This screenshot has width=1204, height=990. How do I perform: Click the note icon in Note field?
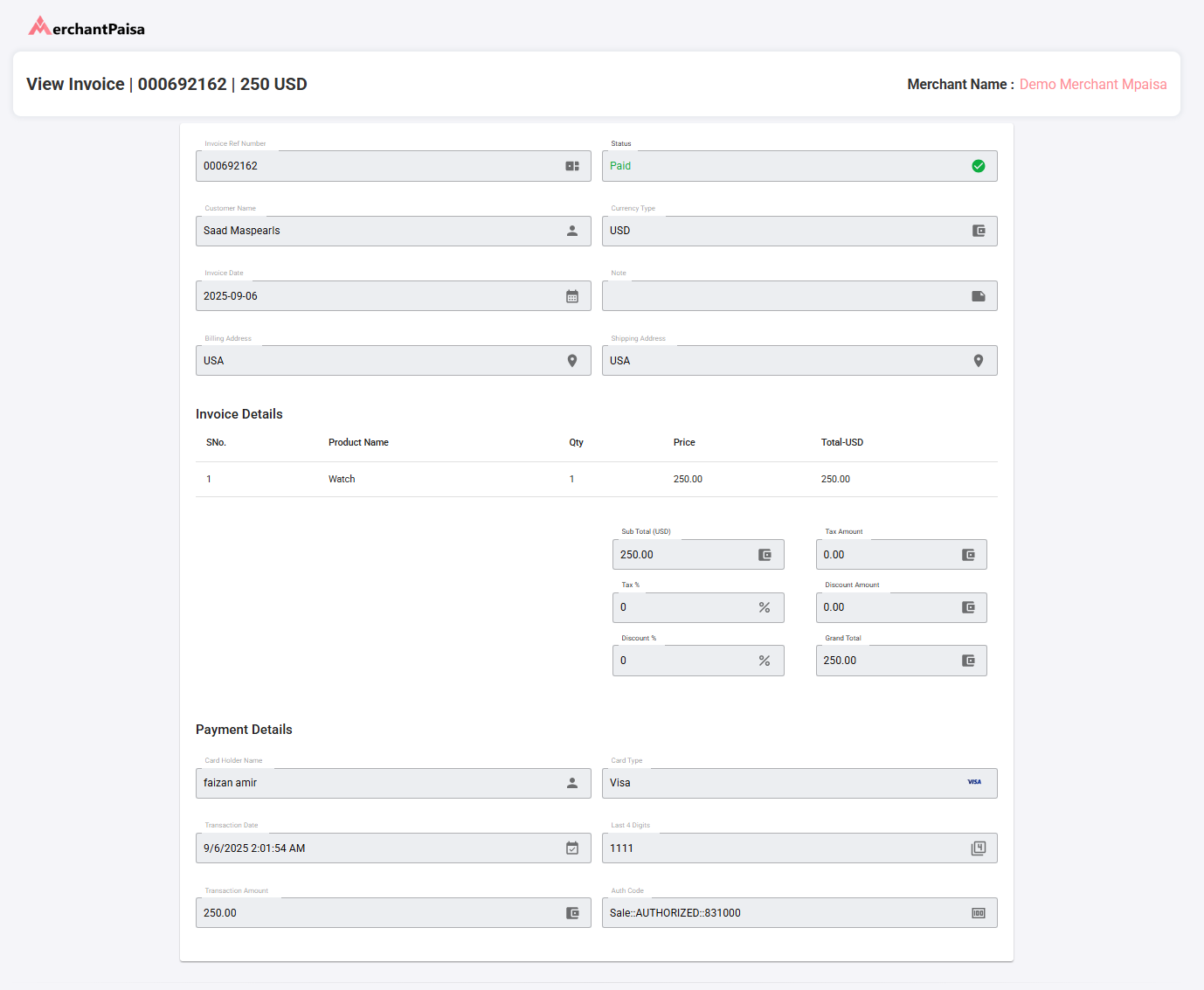[979, 296]
